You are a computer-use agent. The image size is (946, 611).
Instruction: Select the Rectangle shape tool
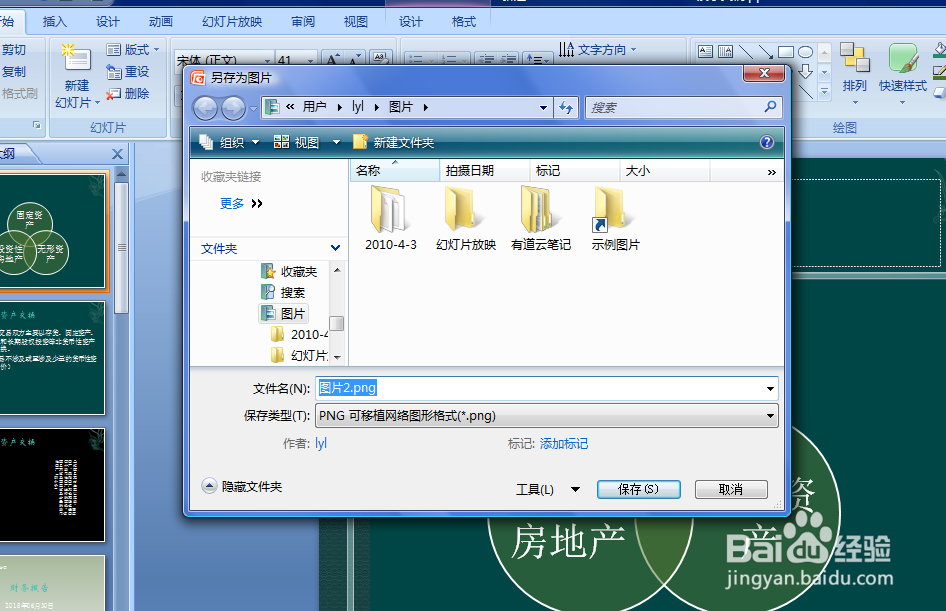point(786,51)
